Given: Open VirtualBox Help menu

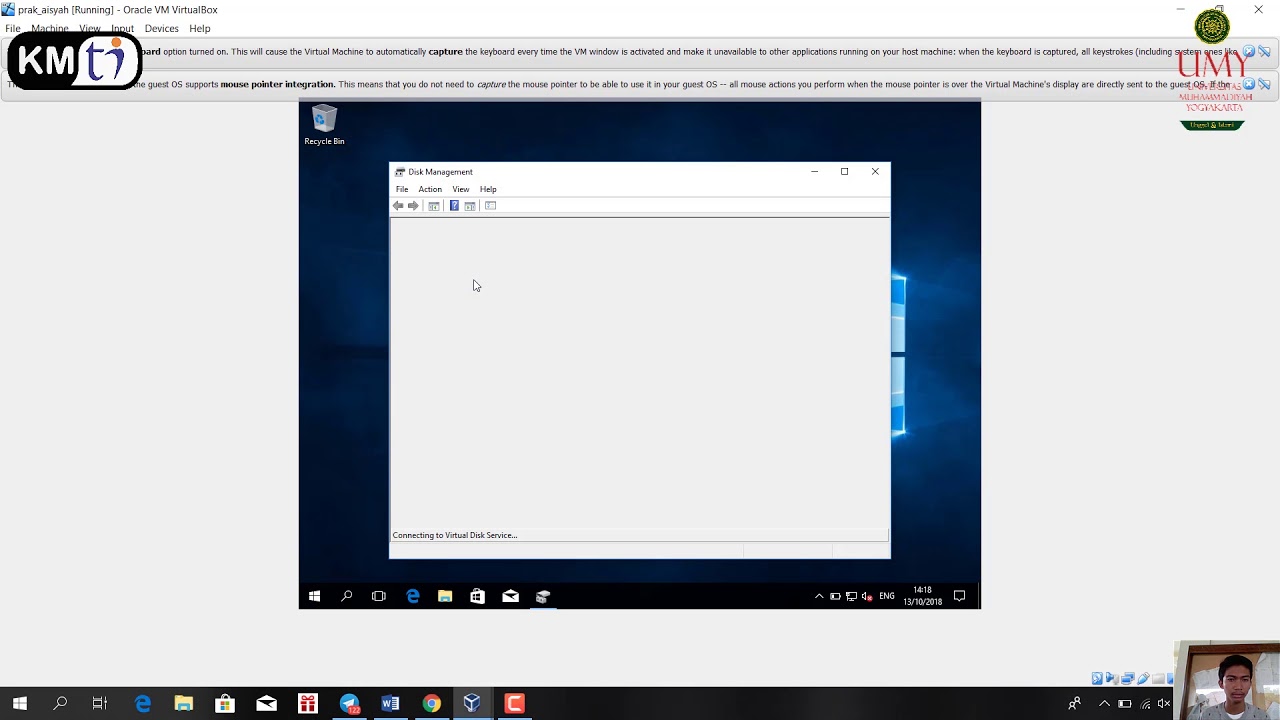Looking at the screenshot, I should click(x=200, y=28).
